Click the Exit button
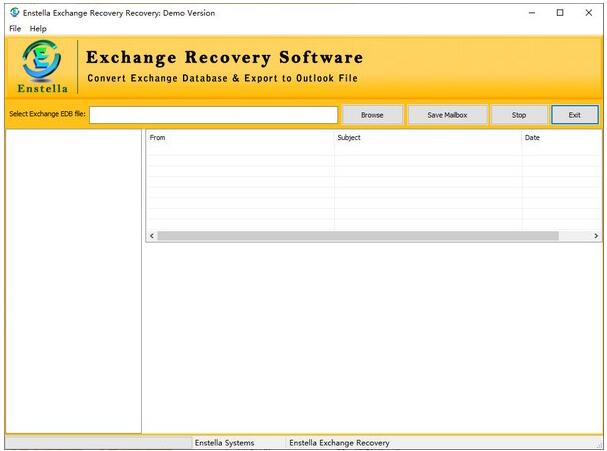 [x=574, y=115]
